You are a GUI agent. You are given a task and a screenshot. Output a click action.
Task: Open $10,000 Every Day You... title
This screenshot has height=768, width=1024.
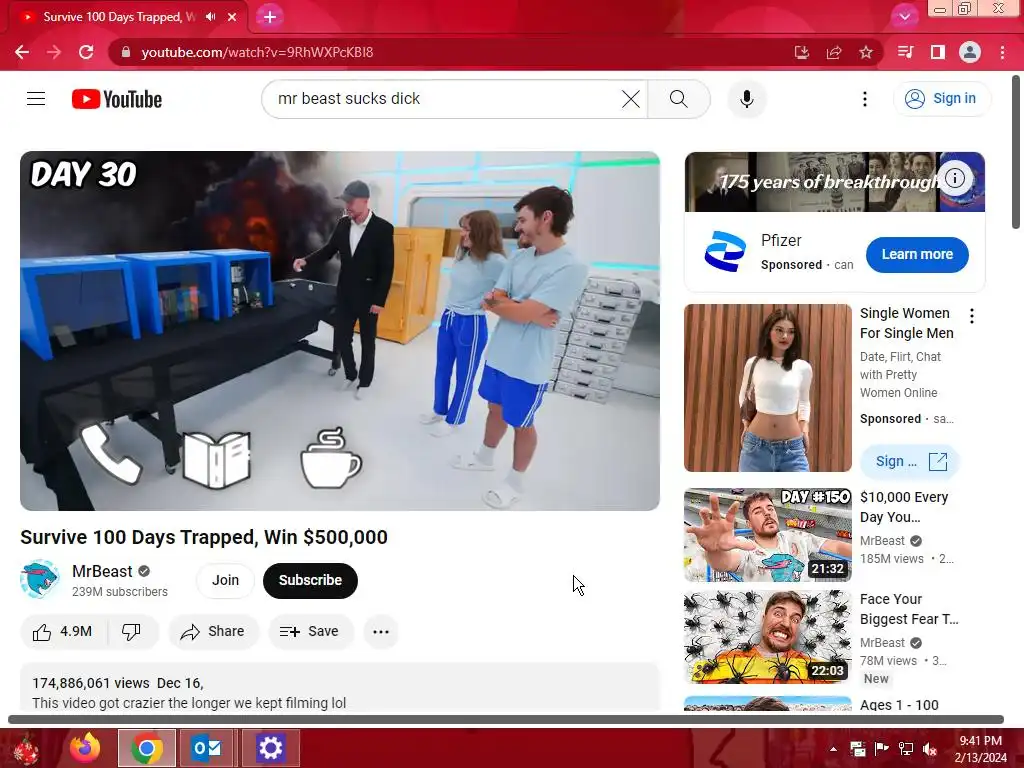[x=904, y=507]
